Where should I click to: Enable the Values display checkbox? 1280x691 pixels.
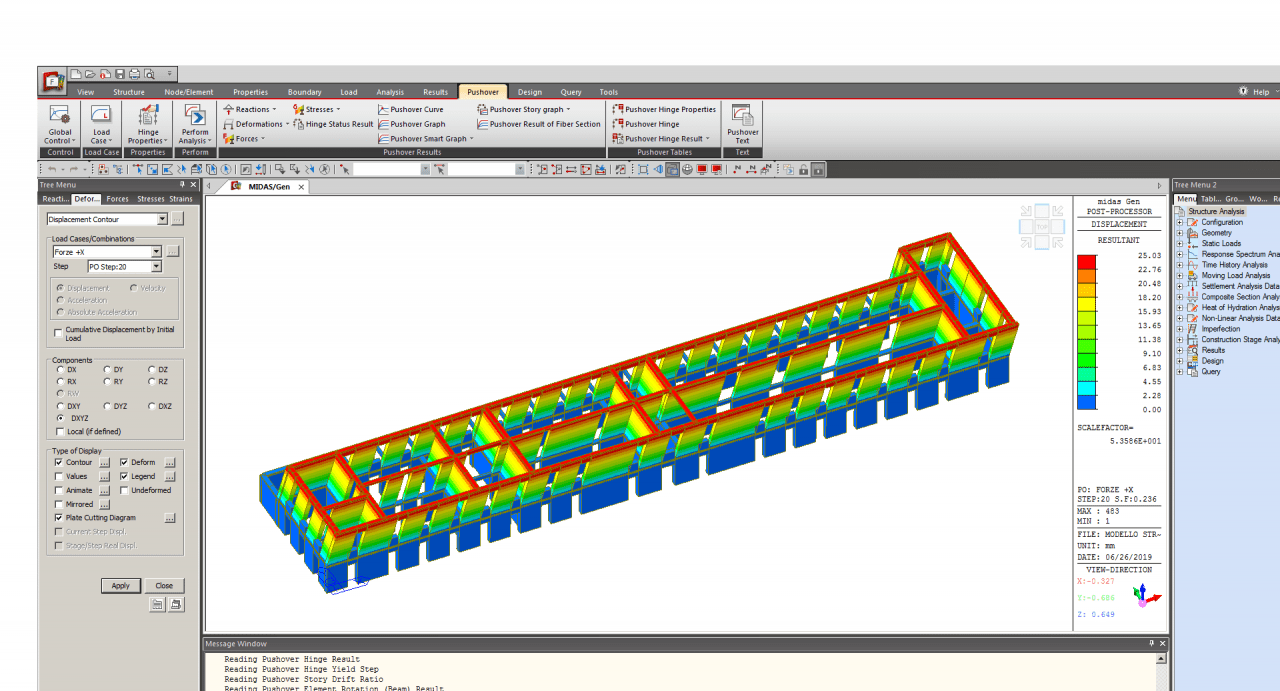[x=59, y=477]
